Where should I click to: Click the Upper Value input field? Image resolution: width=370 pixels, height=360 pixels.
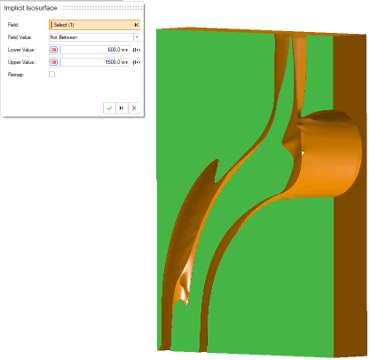pyautogui.click(x=95, y=62)
